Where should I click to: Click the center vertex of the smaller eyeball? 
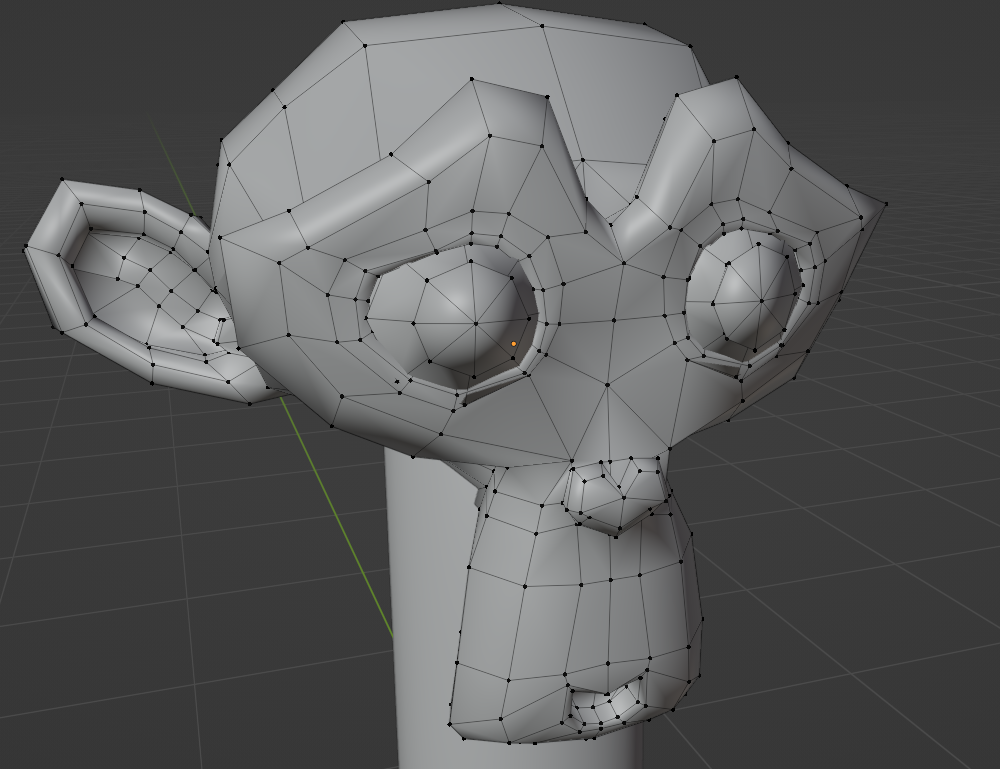pyautogui.click(x=761, y=301)
